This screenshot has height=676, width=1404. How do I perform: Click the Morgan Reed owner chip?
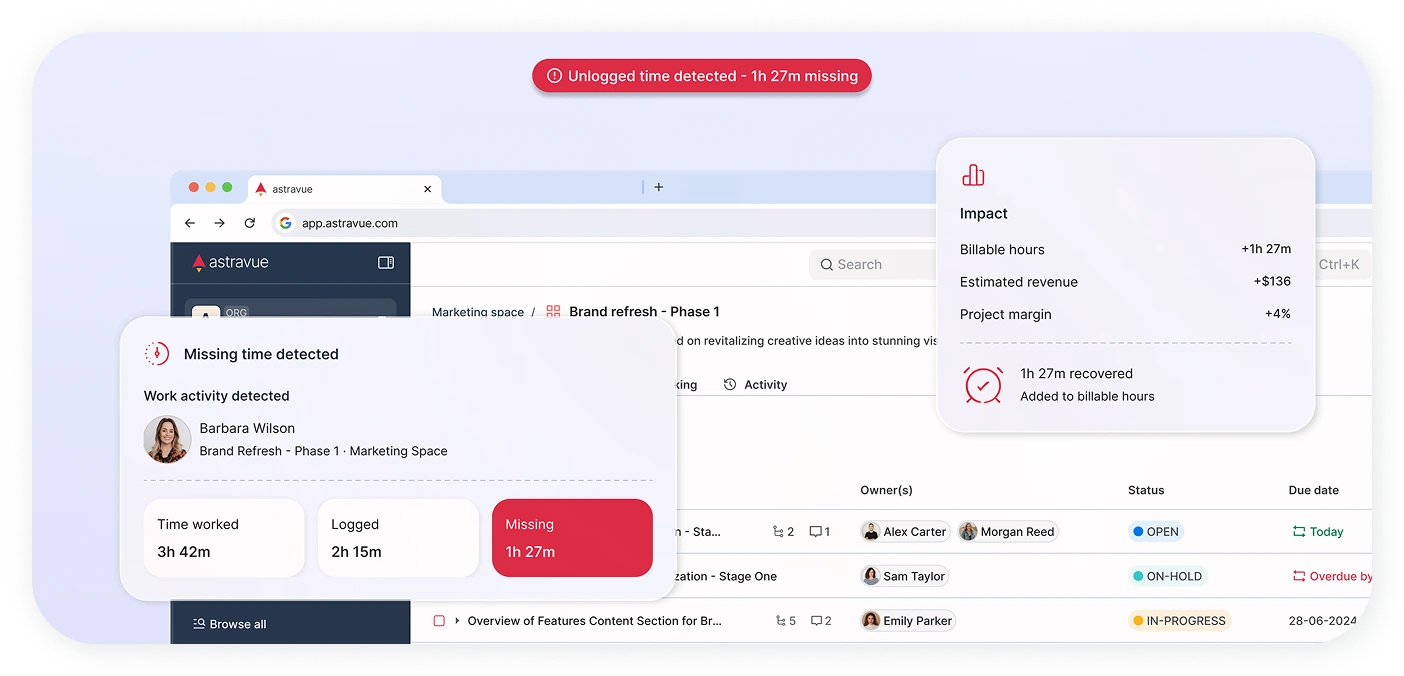(1008, 532)
